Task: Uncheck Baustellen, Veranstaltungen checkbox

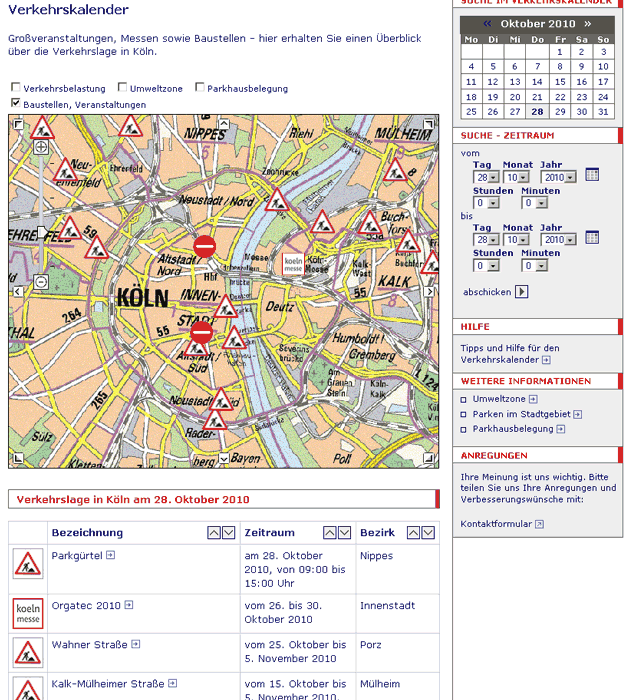Action: coord(16,103)
